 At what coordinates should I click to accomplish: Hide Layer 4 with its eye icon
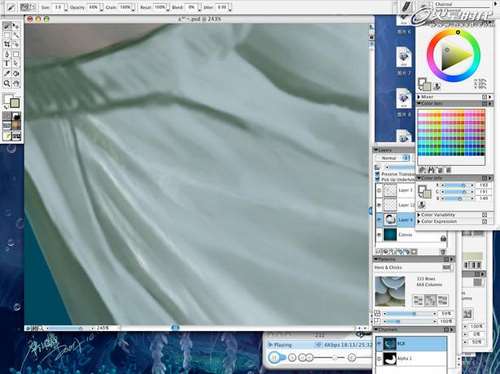pyautogui.click(x=379, y=220)
